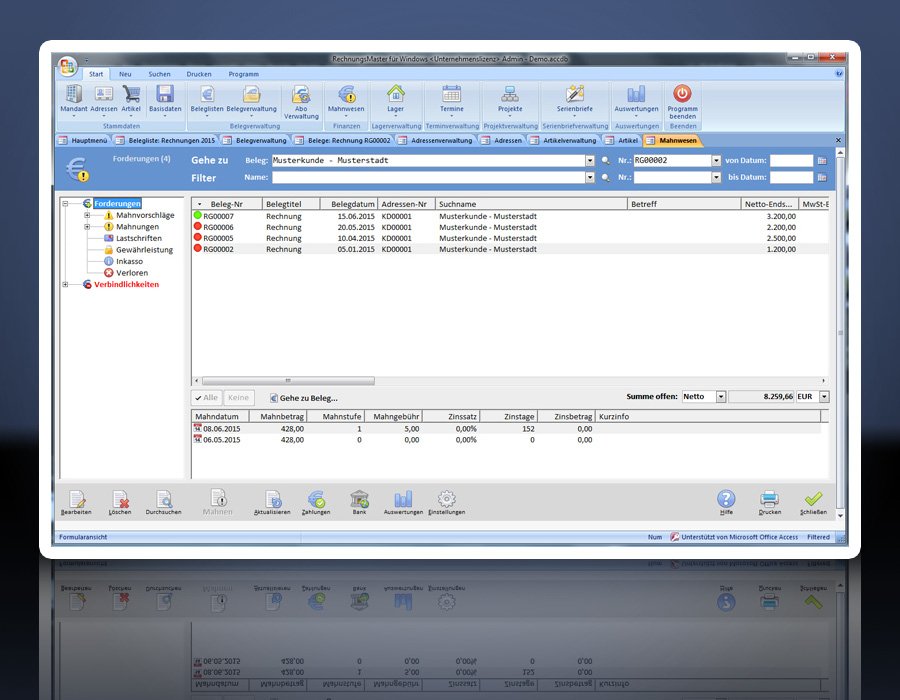Click in the Name filter field
The width and height of the screenshot is (900, 700).
pyautogui.click(x=429, y=178)
